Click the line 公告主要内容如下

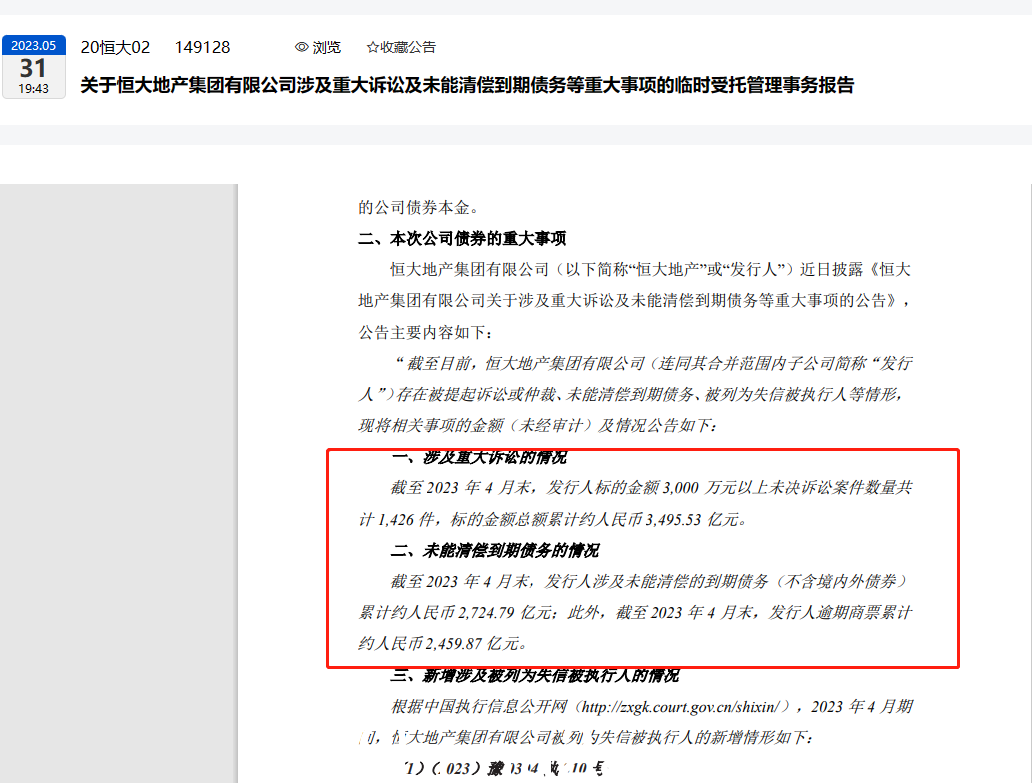click(425, 332)
